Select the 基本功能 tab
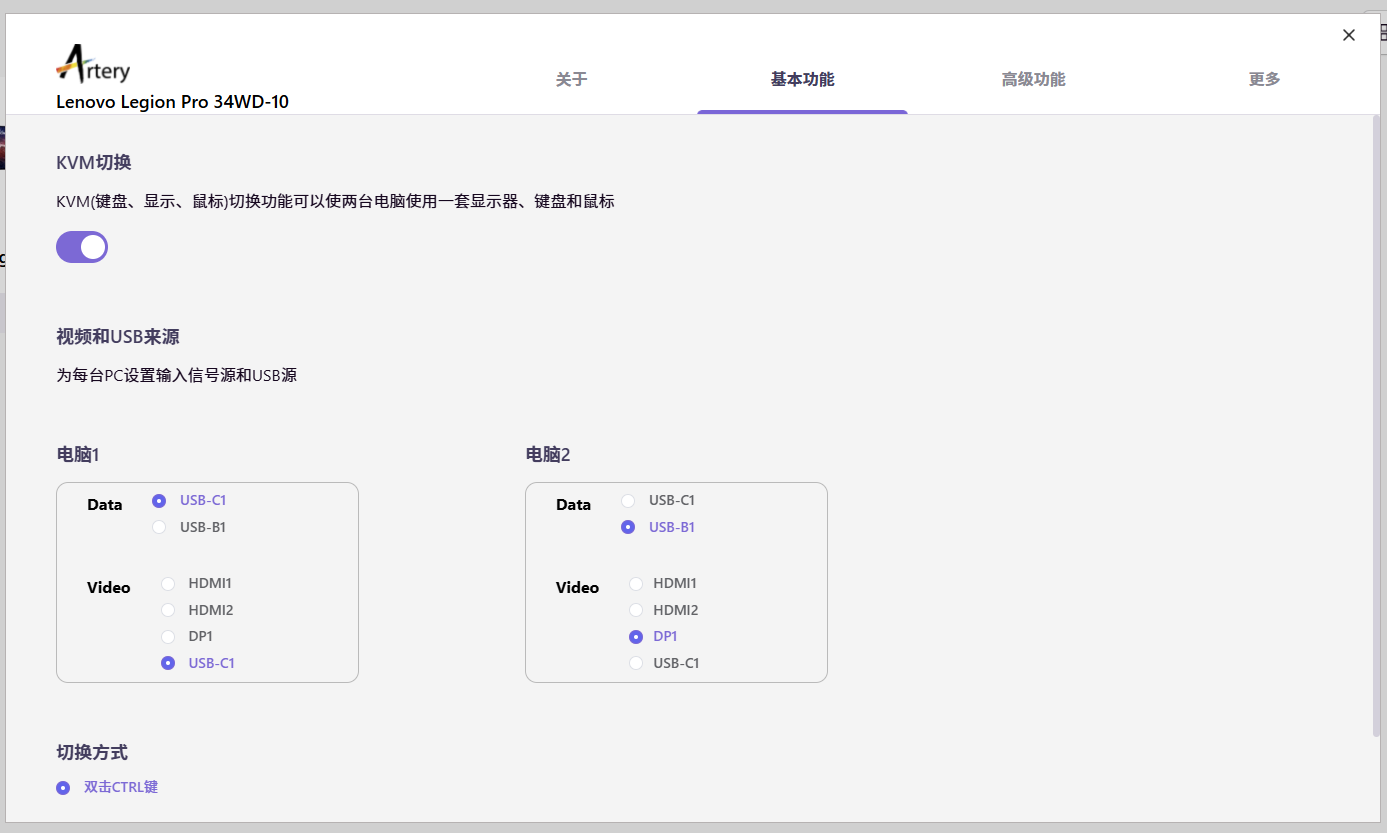Viewport: 1387px width, 833px height. coord(802,80)
